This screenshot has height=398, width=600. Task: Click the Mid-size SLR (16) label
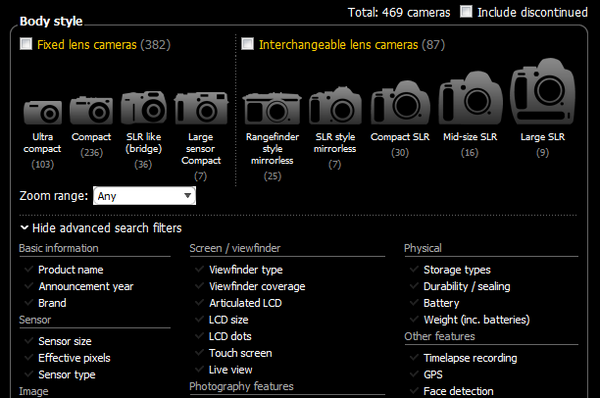470,145
